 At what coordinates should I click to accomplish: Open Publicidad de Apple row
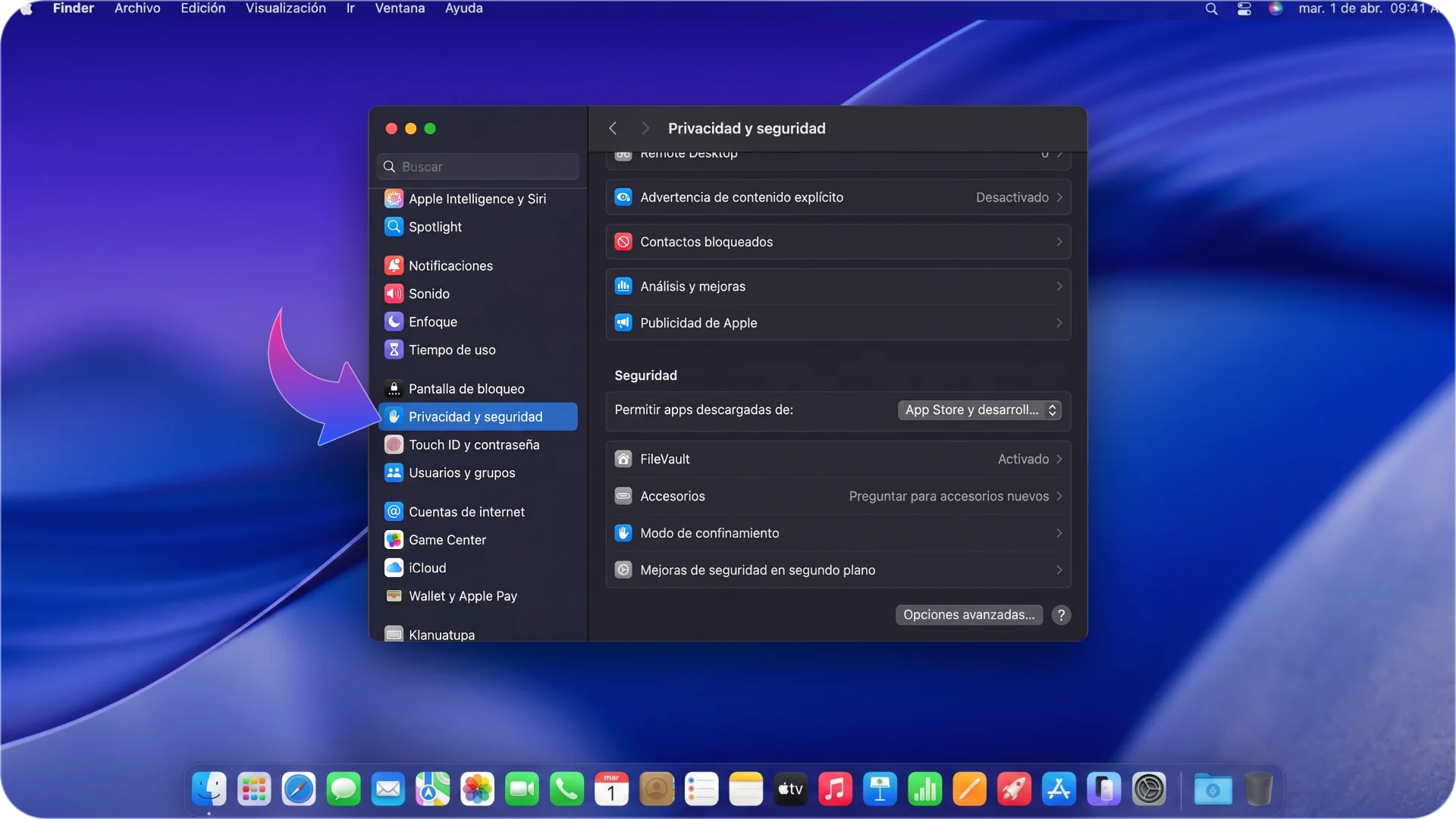pyautogui.click(x=838, y=323)
